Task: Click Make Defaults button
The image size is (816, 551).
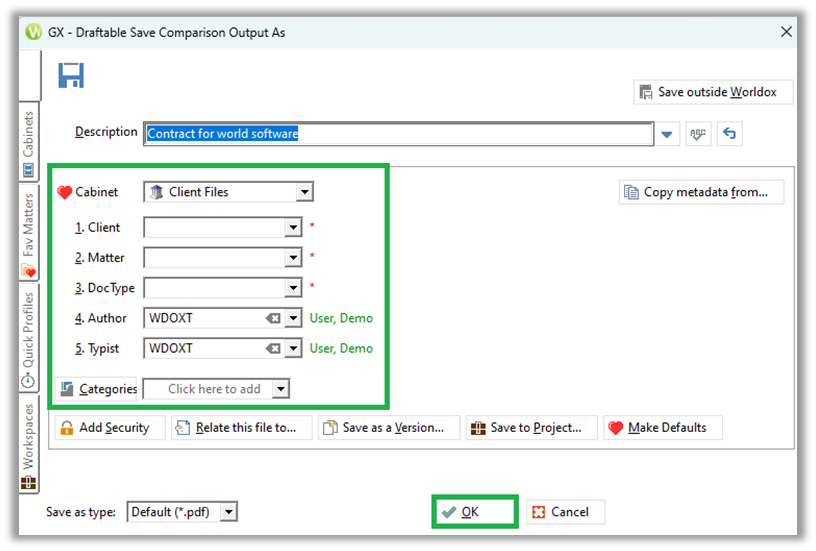Action: 662,428
